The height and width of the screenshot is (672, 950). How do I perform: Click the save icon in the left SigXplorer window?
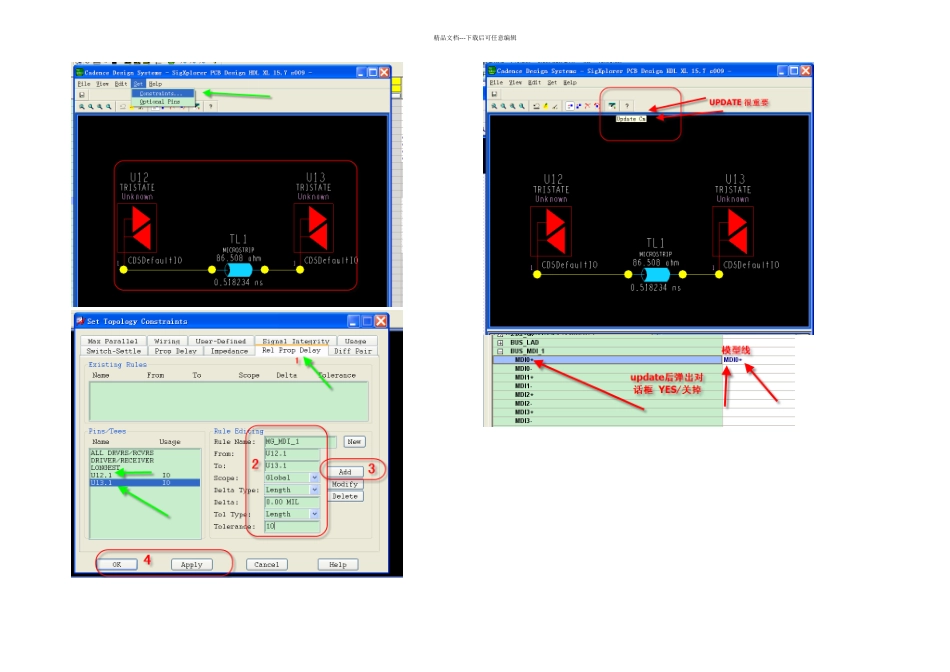click(x=82, y=95)
